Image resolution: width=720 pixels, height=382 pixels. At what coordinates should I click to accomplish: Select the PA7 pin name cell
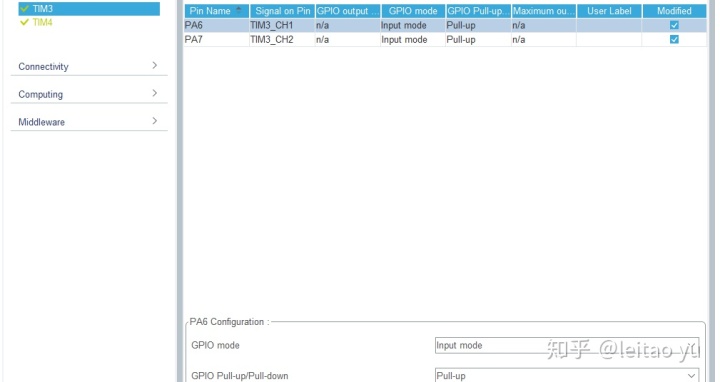217,39
